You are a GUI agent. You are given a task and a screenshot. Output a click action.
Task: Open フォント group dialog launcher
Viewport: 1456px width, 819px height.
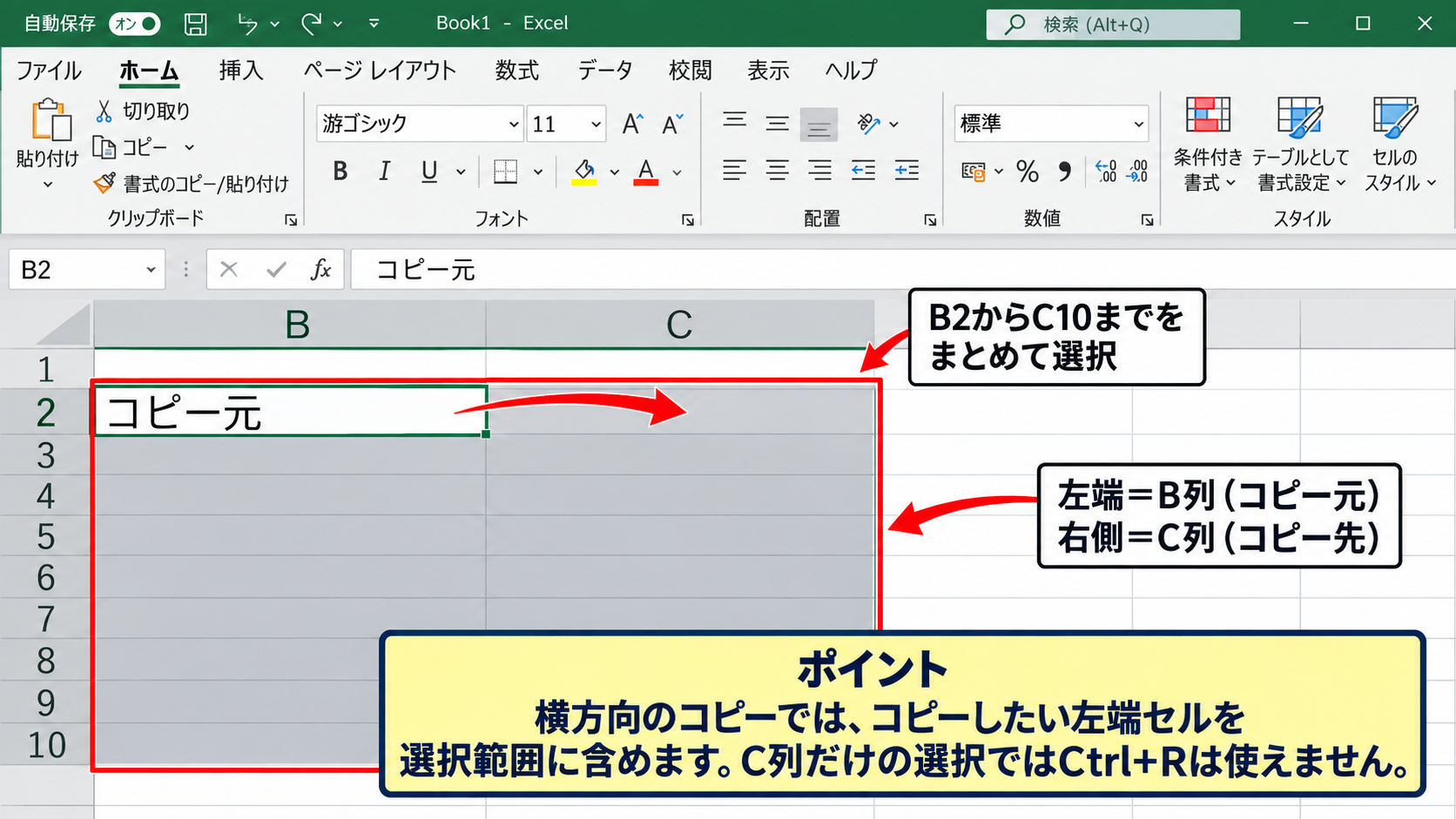(x=688, y=220)
